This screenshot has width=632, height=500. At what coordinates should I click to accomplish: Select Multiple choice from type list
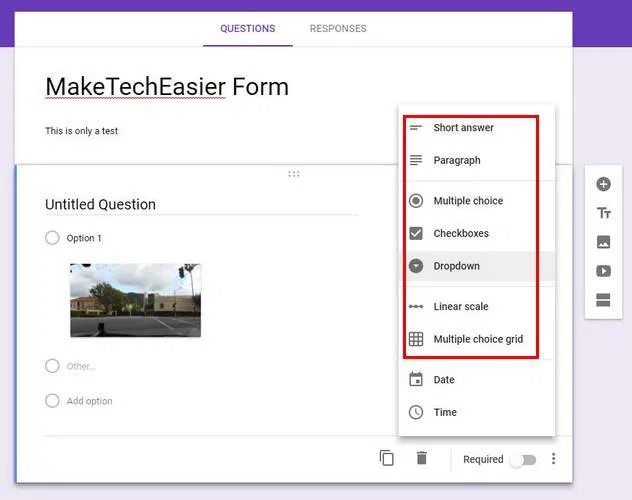pos(467,201)
